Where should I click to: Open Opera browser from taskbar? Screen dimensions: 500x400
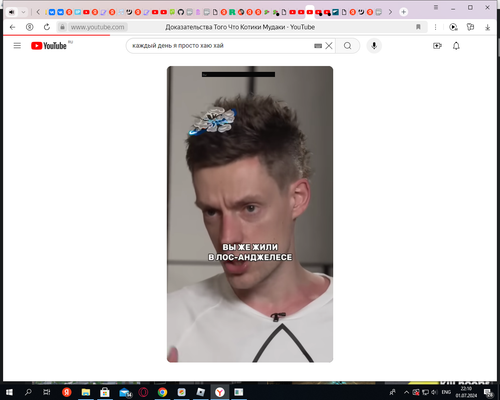click(143, 392)
